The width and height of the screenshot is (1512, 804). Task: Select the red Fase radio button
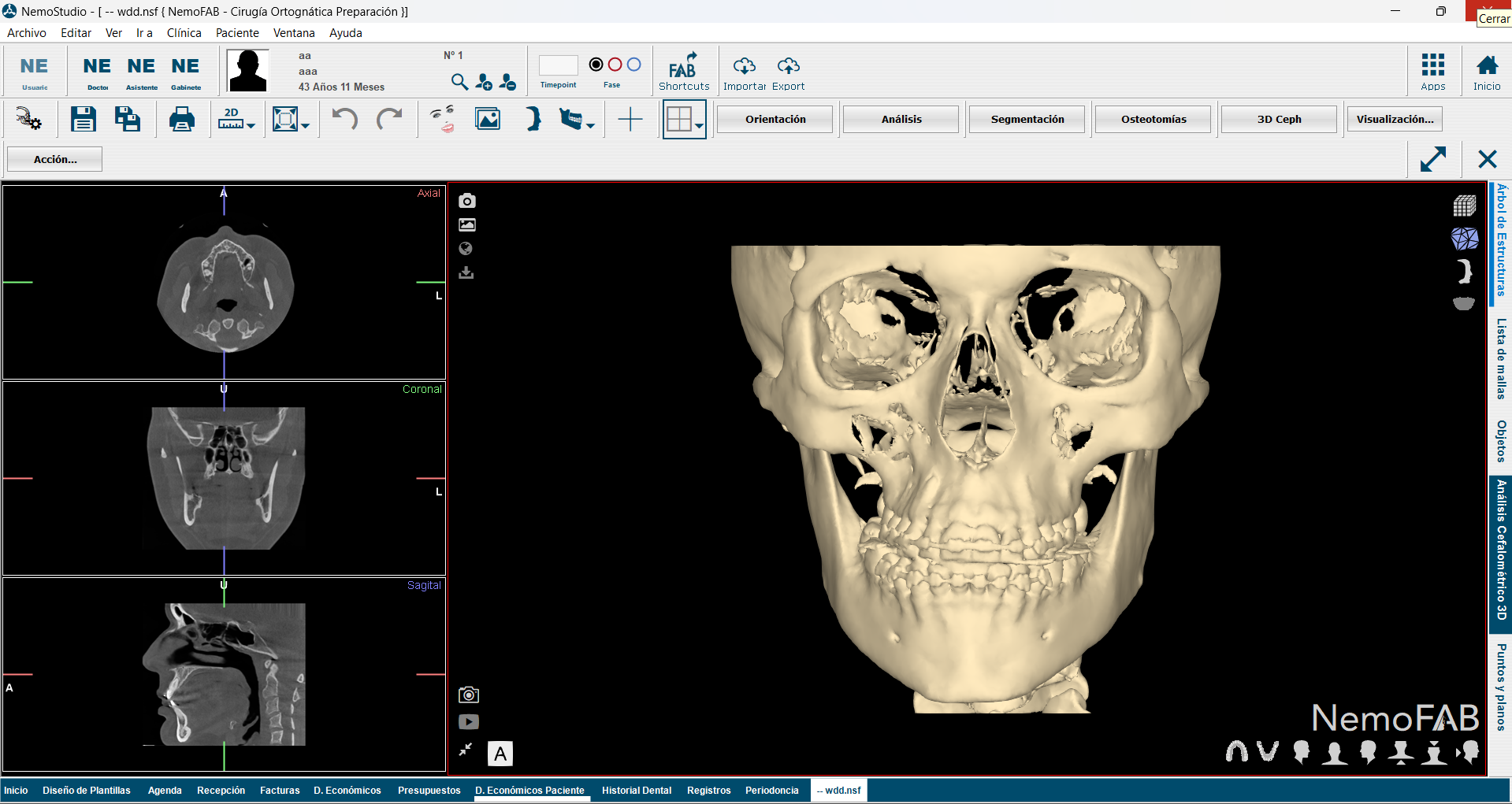(615, 65)
